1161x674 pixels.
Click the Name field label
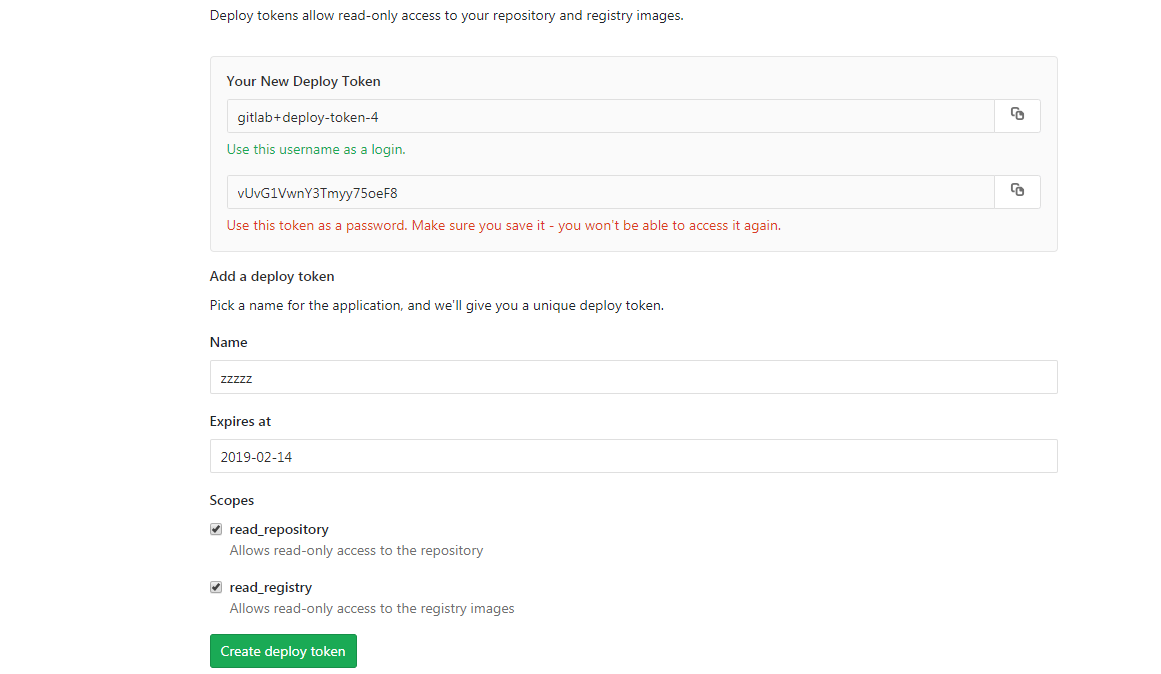click(x=228, y=342)
